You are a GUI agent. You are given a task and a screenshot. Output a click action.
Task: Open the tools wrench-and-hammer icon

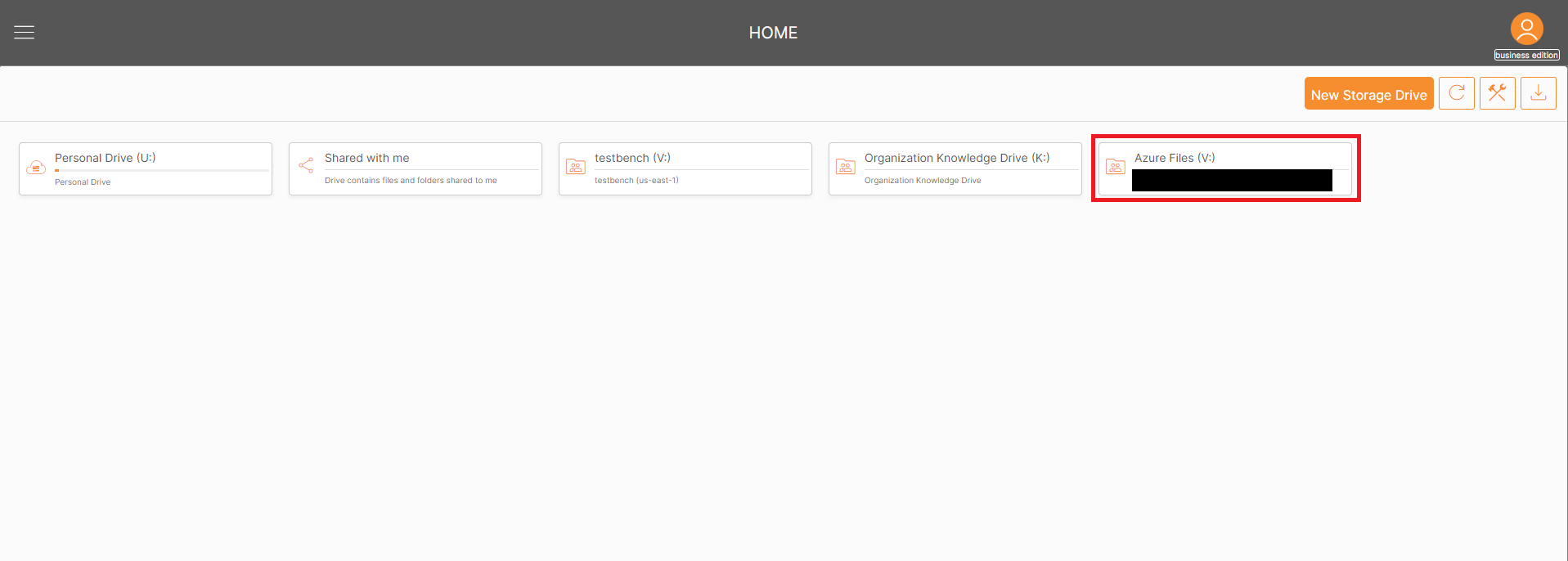click(x=1497, y=93)
